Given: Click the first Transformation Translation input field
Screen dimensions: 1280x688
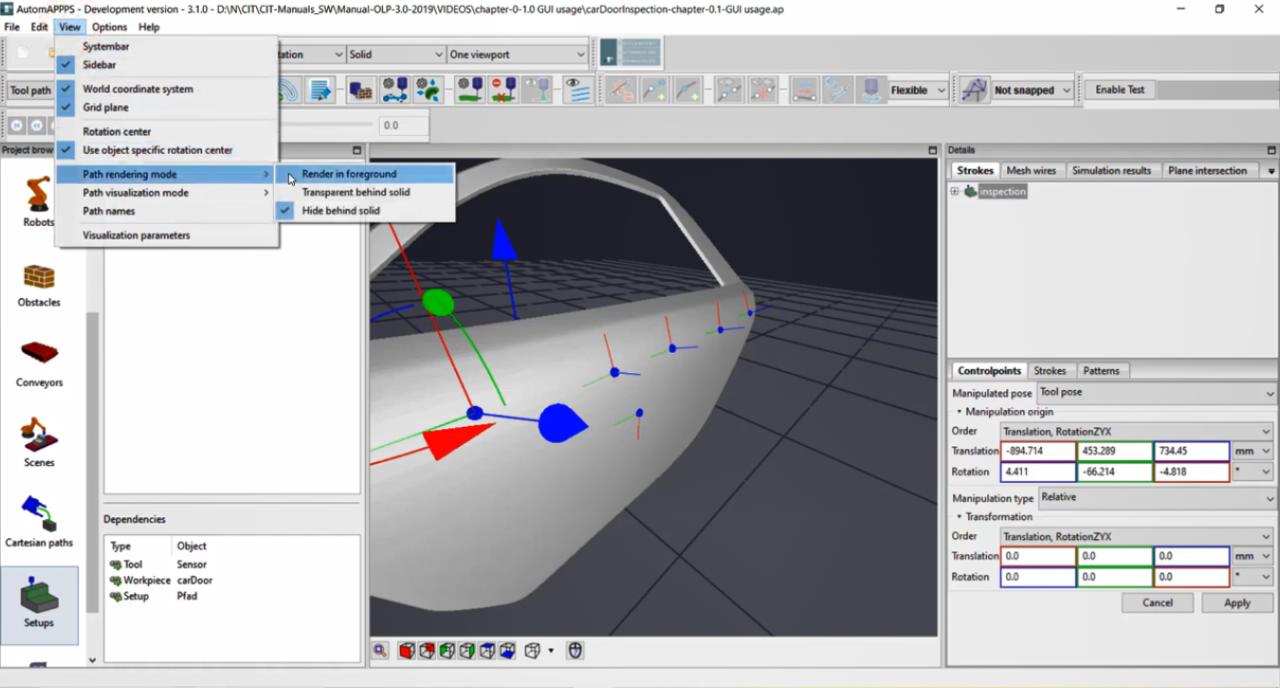Looking at the screenshot, I should tap(1037, 556).
